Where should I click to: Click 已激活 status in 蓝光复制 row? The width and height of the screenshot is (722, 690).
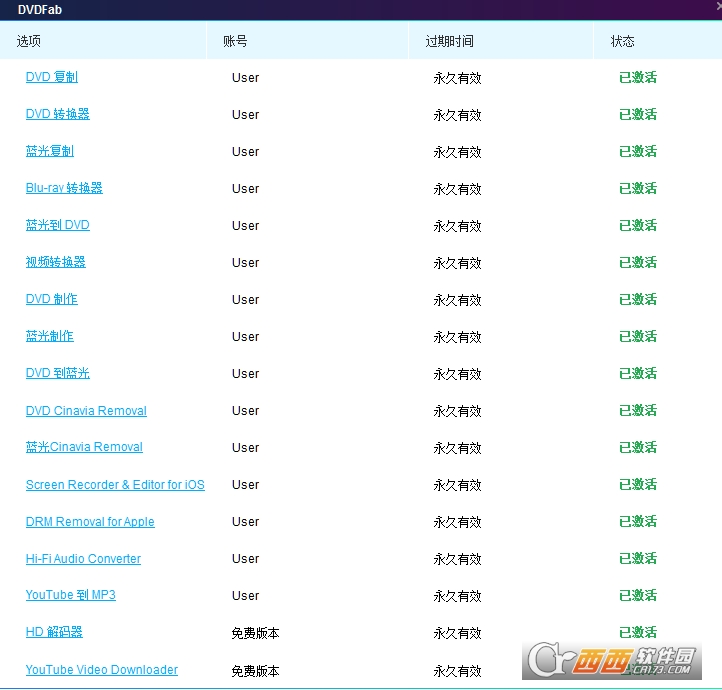click(638, 151)
